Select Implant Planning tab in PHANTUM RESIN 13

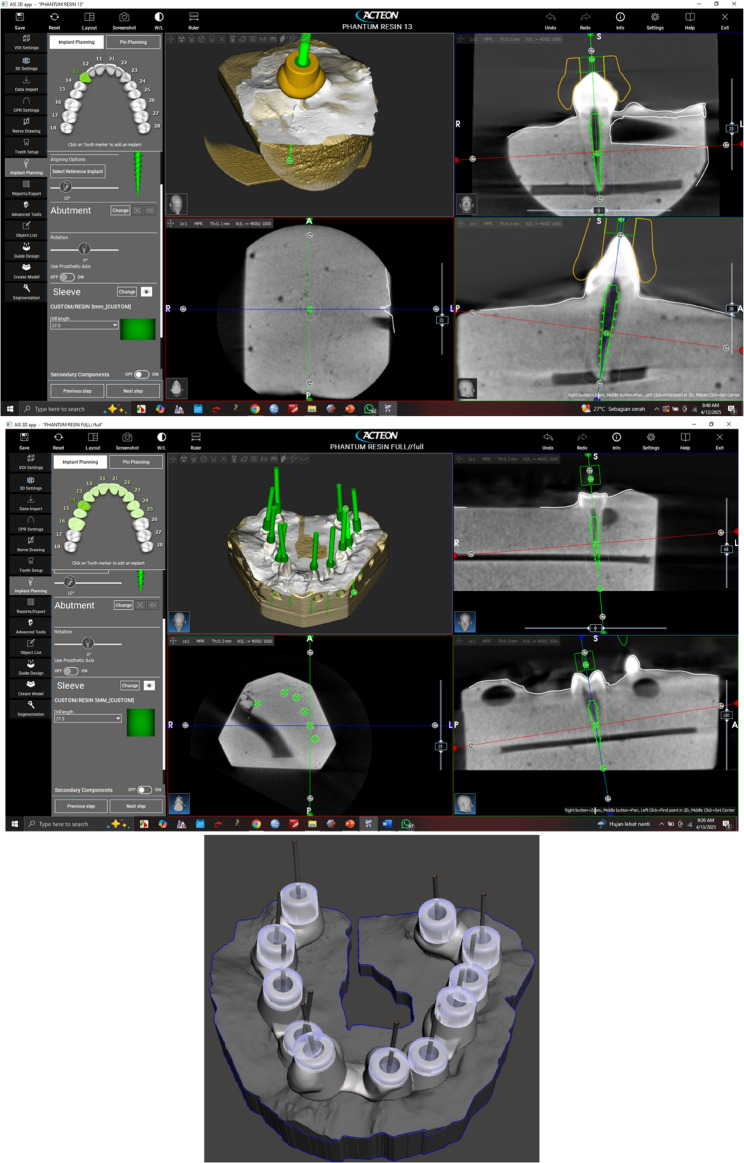(x=76, y=42)
